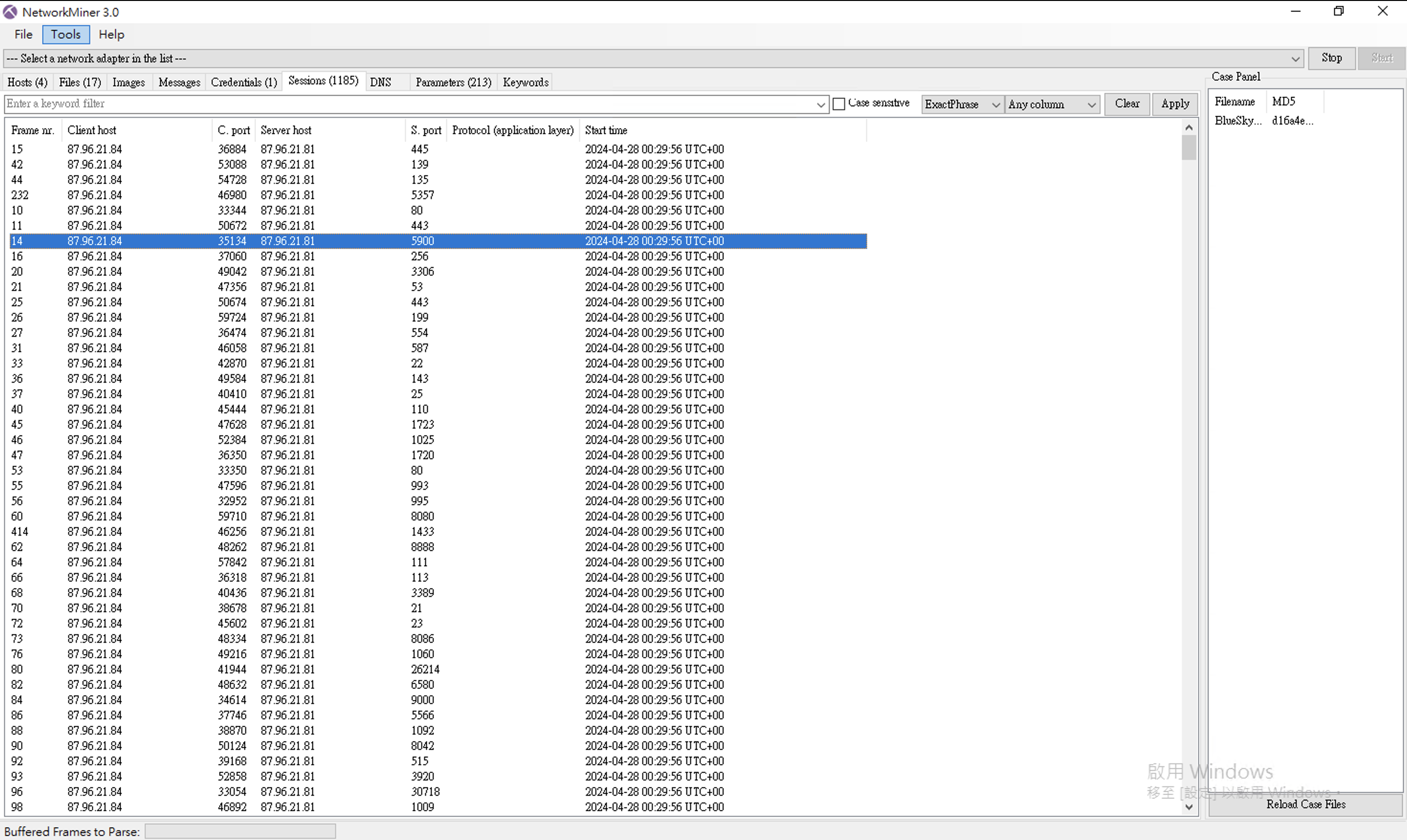The image size is (1407, 840).
Task: Switch to the Files (17) tab
Action: pos(80,83)
